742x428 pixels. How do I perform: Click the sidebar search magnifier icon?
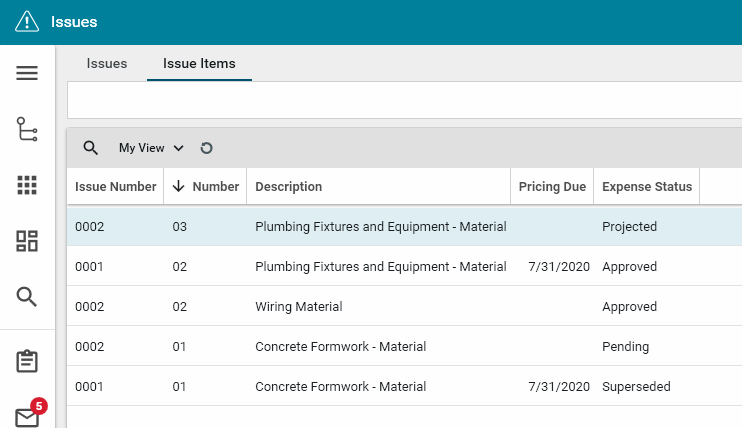click(27, 296)
